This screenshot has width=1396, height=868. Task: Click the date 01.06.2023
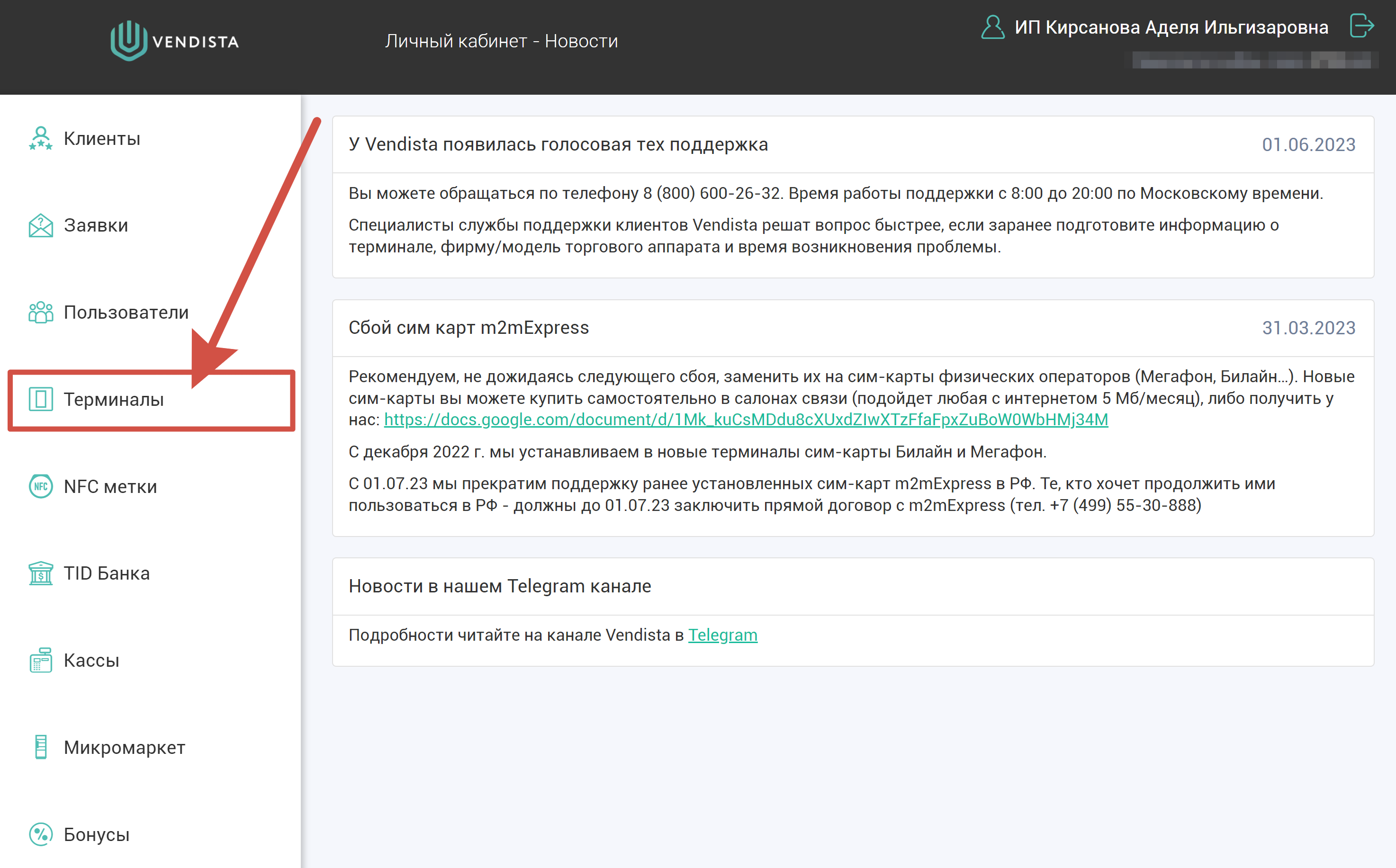[1308, 145]
